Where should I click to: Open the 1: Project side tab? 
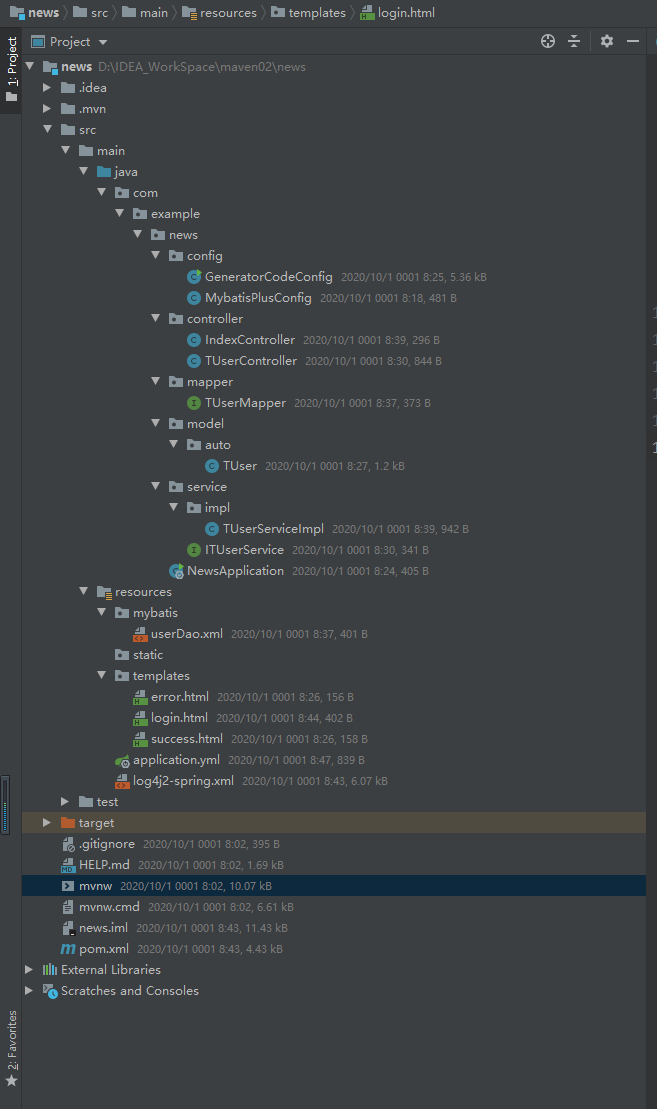coord(11,69)
